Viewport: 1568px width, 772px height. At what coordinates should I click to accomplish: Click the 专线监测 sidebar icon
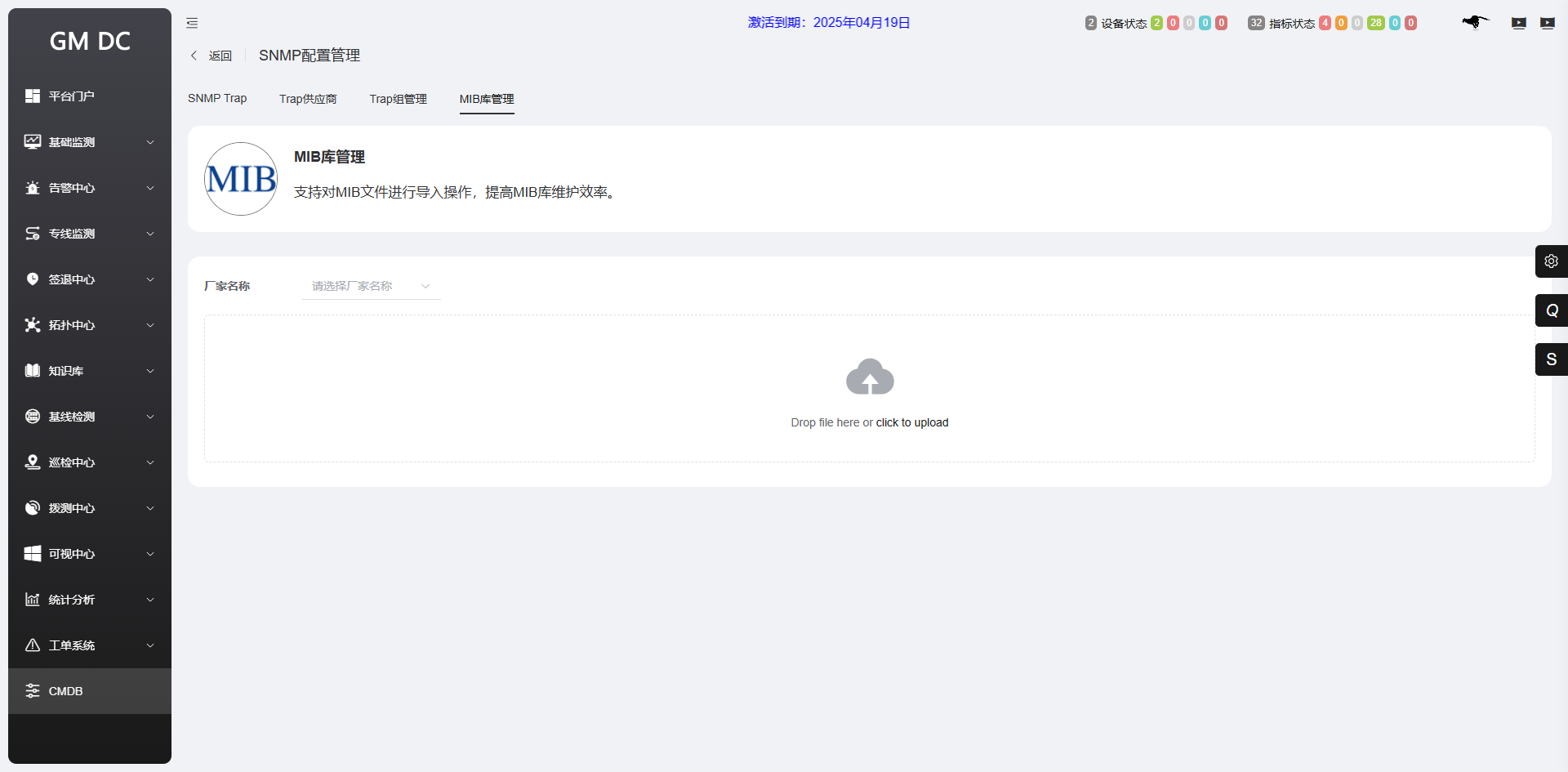click(33, 234)
